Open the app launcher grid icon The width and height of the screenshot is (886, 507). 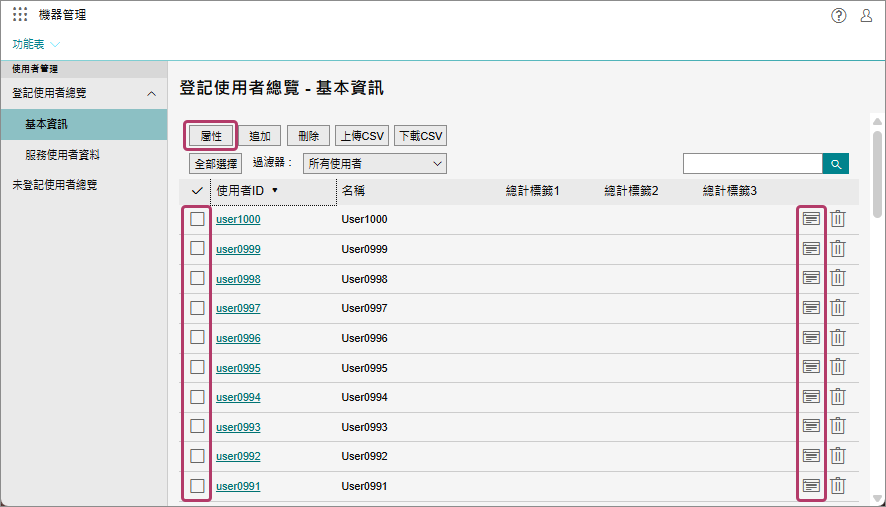pyautogui.click(x=20, y=15)
